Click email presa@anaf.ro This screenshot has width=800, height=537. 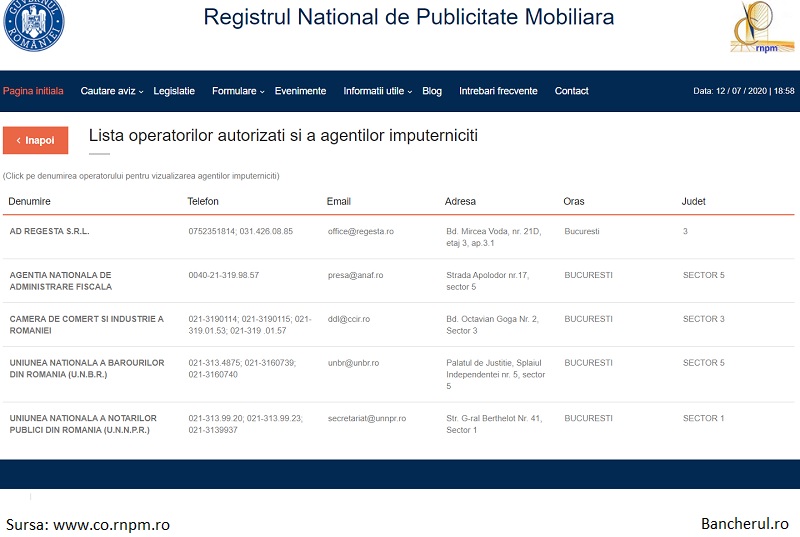355,275
